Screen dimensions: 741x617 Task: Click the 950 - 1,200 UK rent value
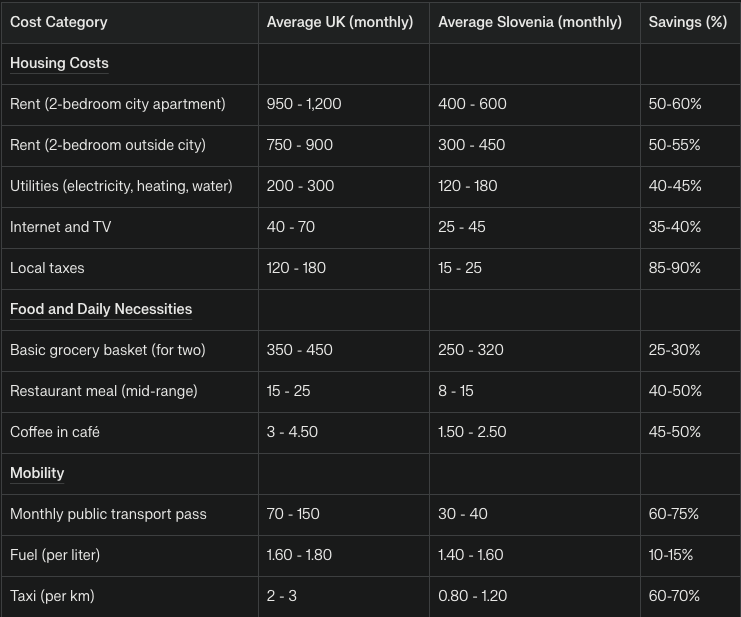coord(304,104)
